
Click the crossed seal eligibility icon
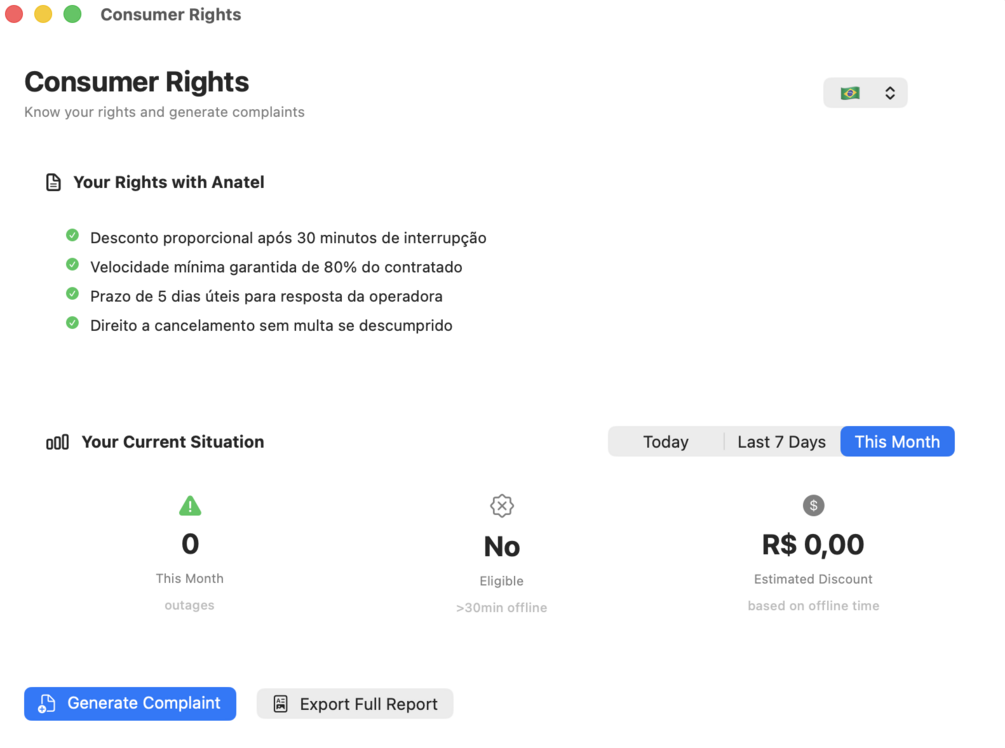point(502,506)
